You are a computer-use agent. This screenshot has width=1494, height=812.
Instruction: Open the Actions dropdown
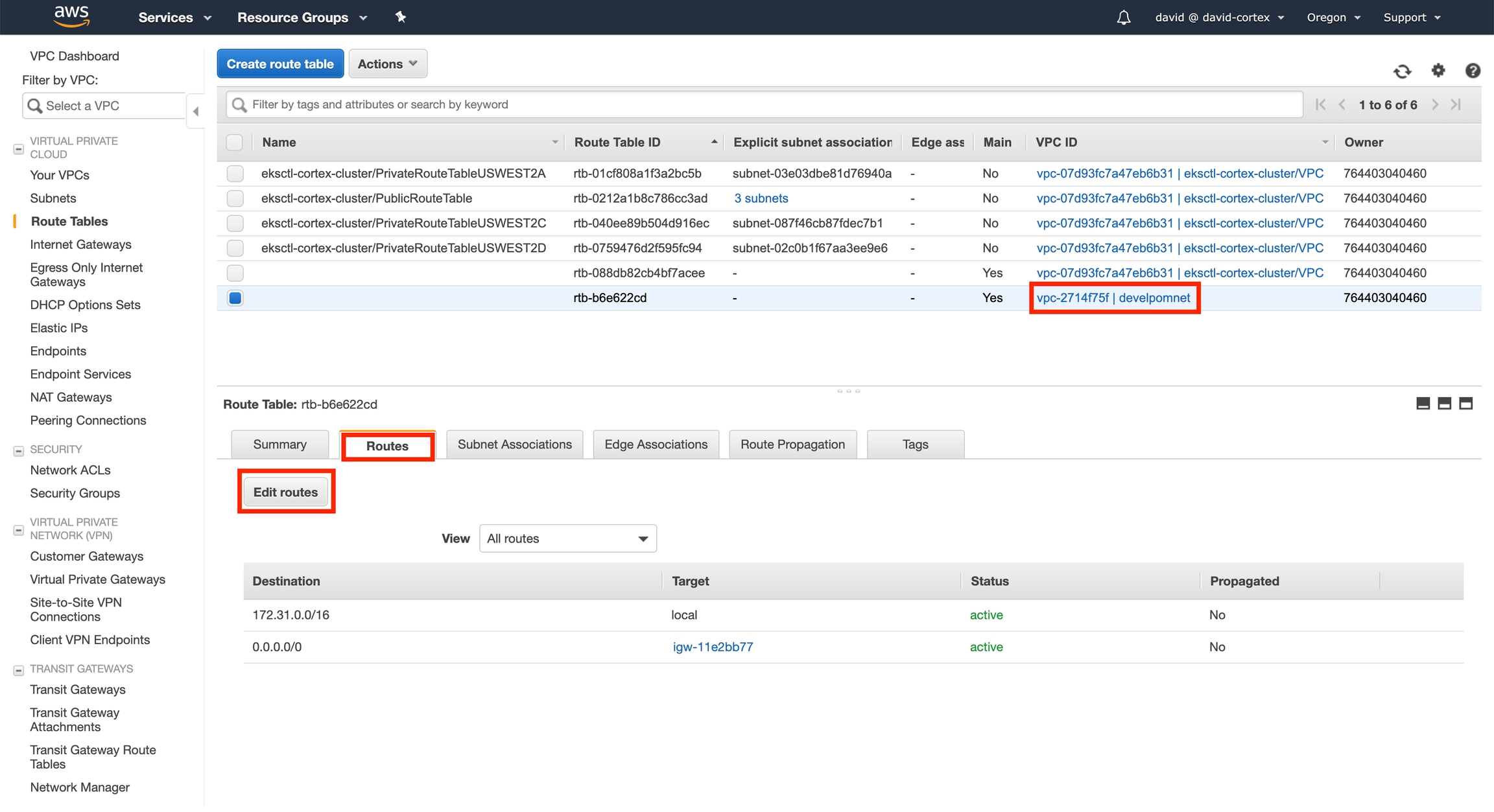[x=387, y=64]
